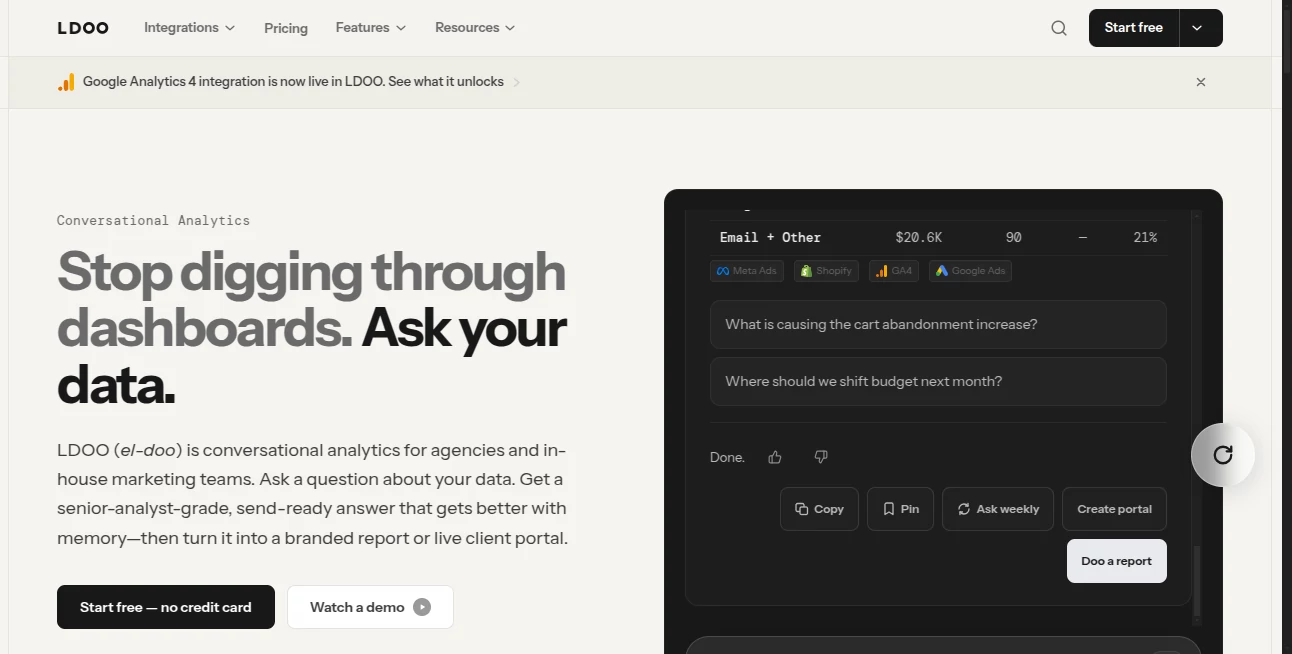Viewport: 1292px width, 654px height.
Task: Click the round refresh icon button
Action: click(x=1222, y=455)
